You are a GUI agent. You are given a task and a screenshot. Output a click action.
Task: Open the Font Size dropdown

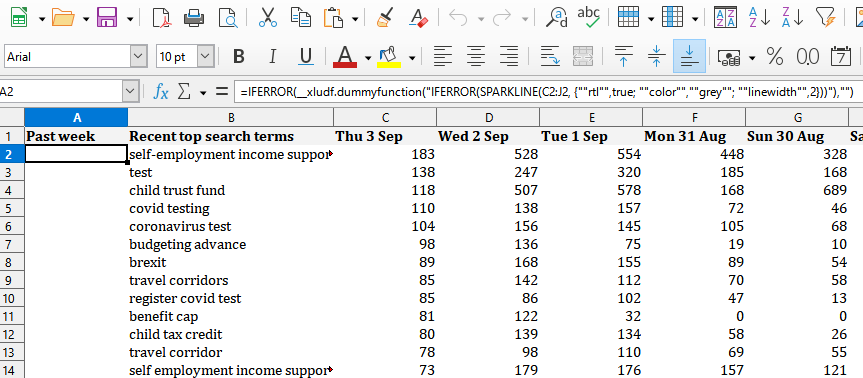point(205,56)
